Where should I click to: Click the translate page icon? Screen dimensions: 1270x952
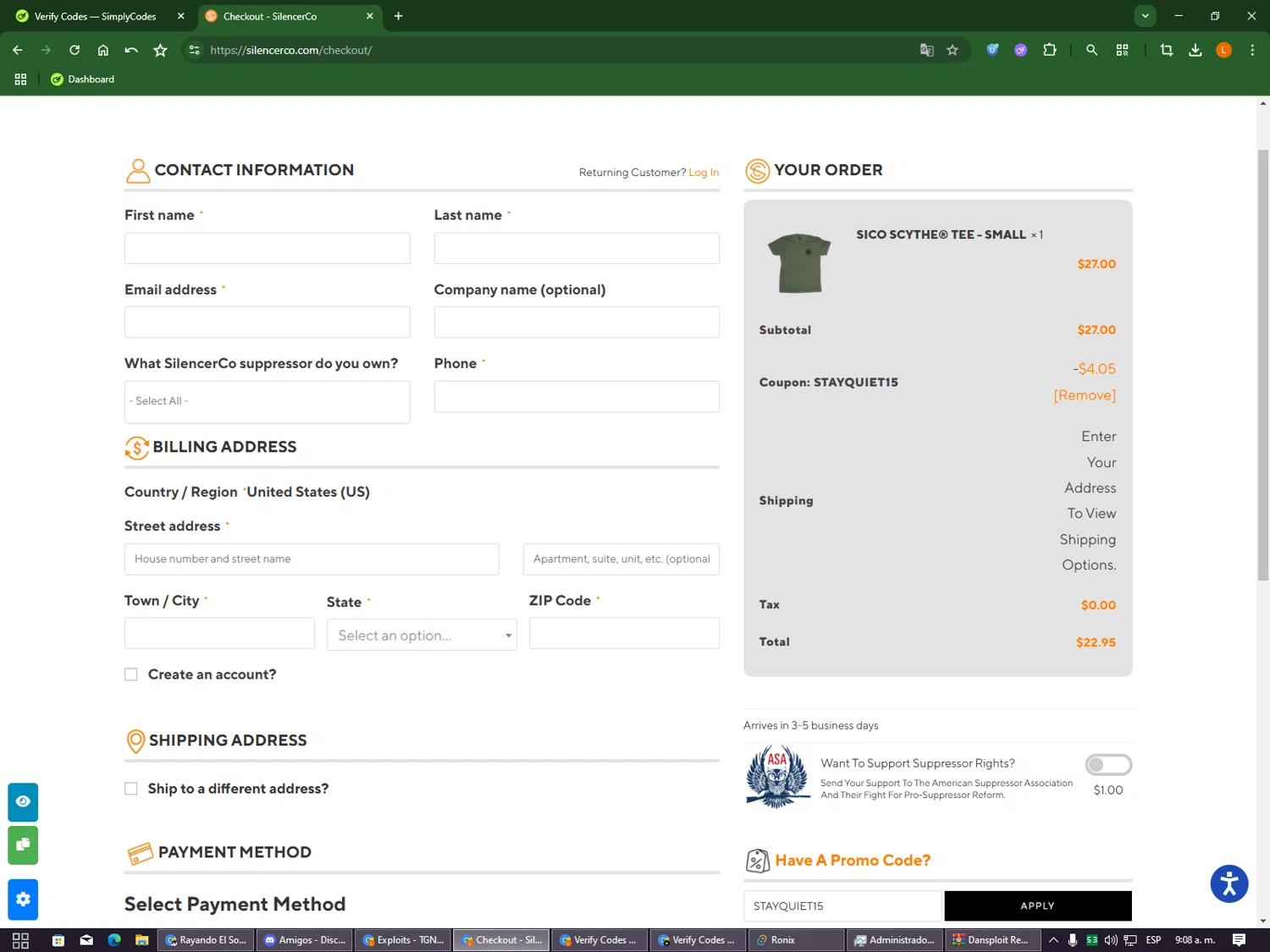click(x=927, y=50)
